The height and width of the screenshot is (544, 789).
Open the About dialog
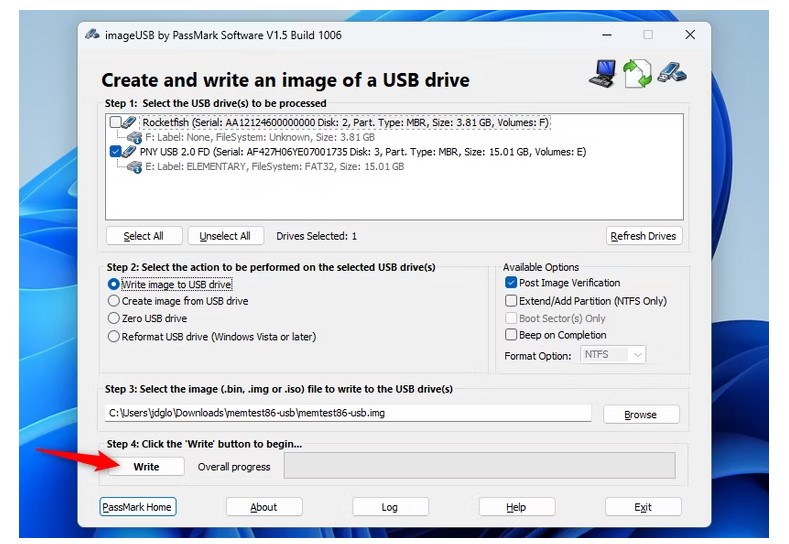tap(264, 507)
